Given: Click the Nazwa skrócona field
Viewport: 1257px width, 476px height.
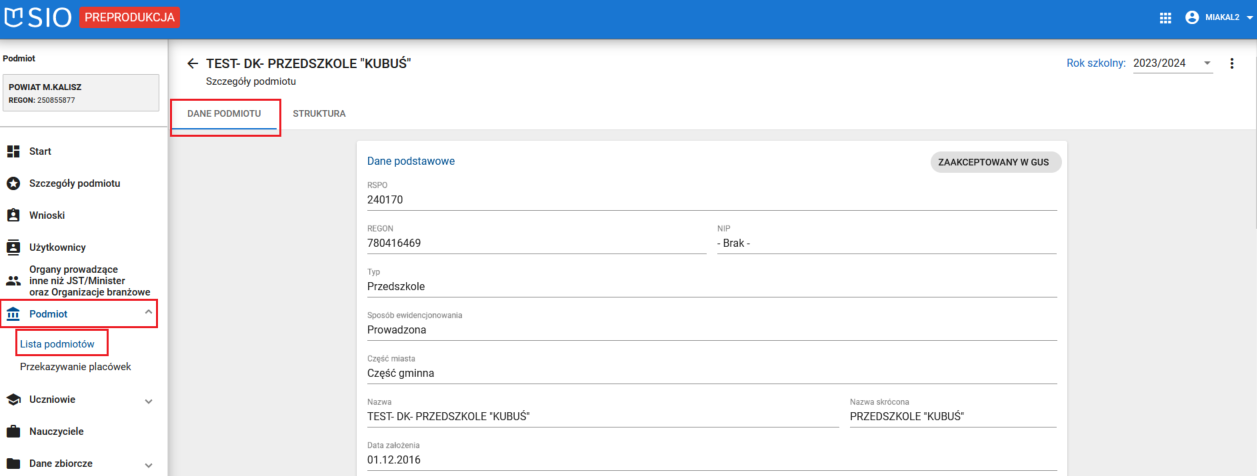Looking at the screenshot, I should (x=952, y=417).
